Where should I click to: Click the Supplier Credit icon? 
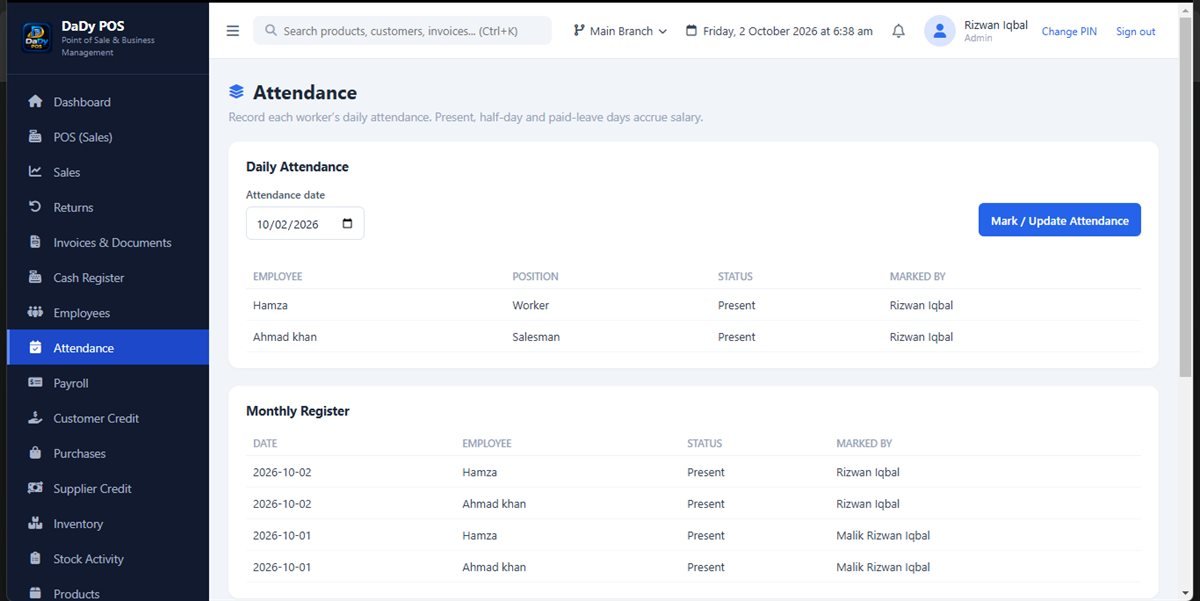tap(35, 488)
